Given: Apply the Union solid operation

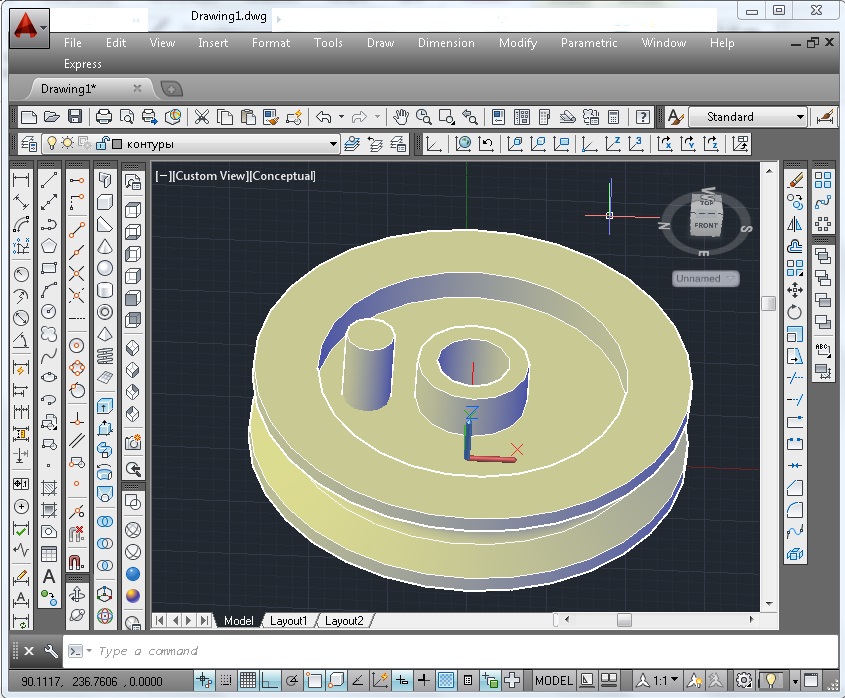Looking at the screenshot, I should (x=105, y=521).
